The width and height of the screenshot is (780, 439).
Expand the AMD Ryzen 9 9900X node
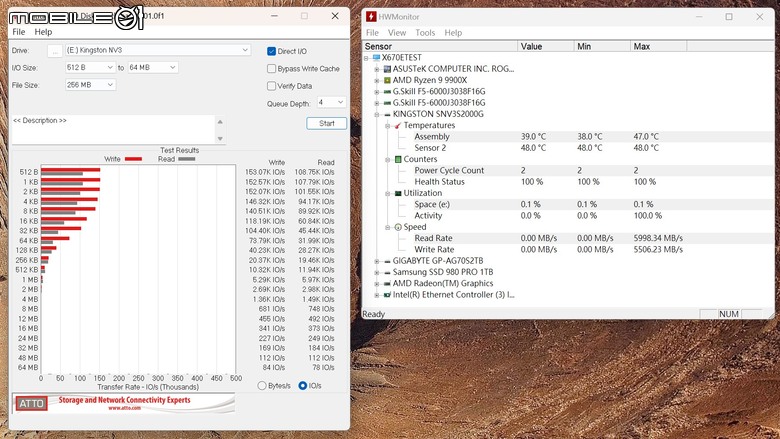click(x=377, y=81)
